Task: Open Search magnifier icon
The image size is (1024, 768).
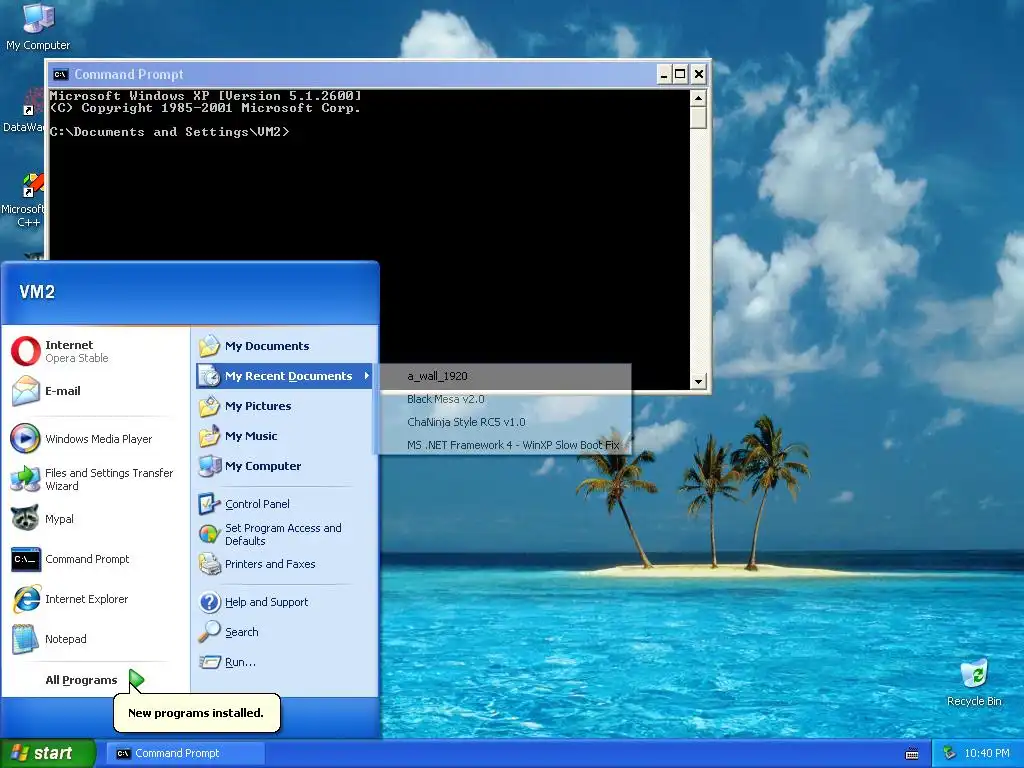Action: point(209,632)
